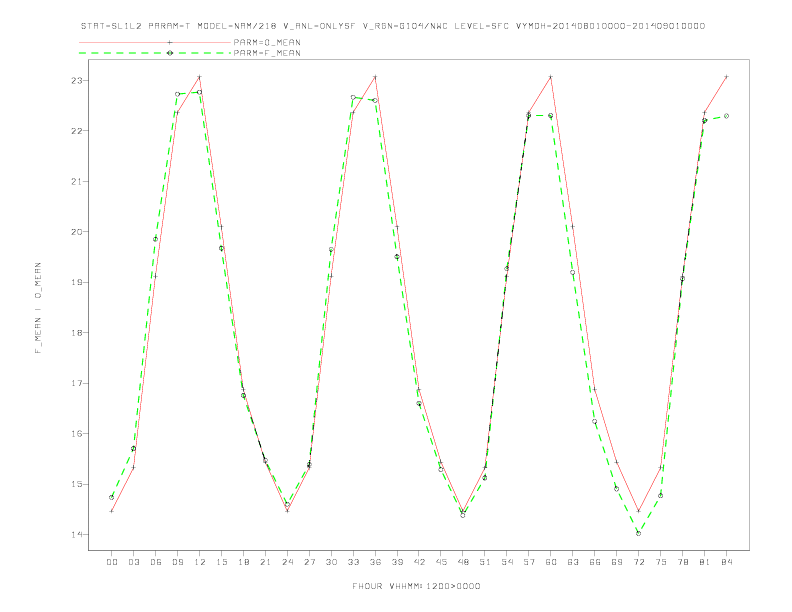Viewport: 792px width, 612px height.
Task: Click y-axis tick label 16
Action: tap(76, 434)
